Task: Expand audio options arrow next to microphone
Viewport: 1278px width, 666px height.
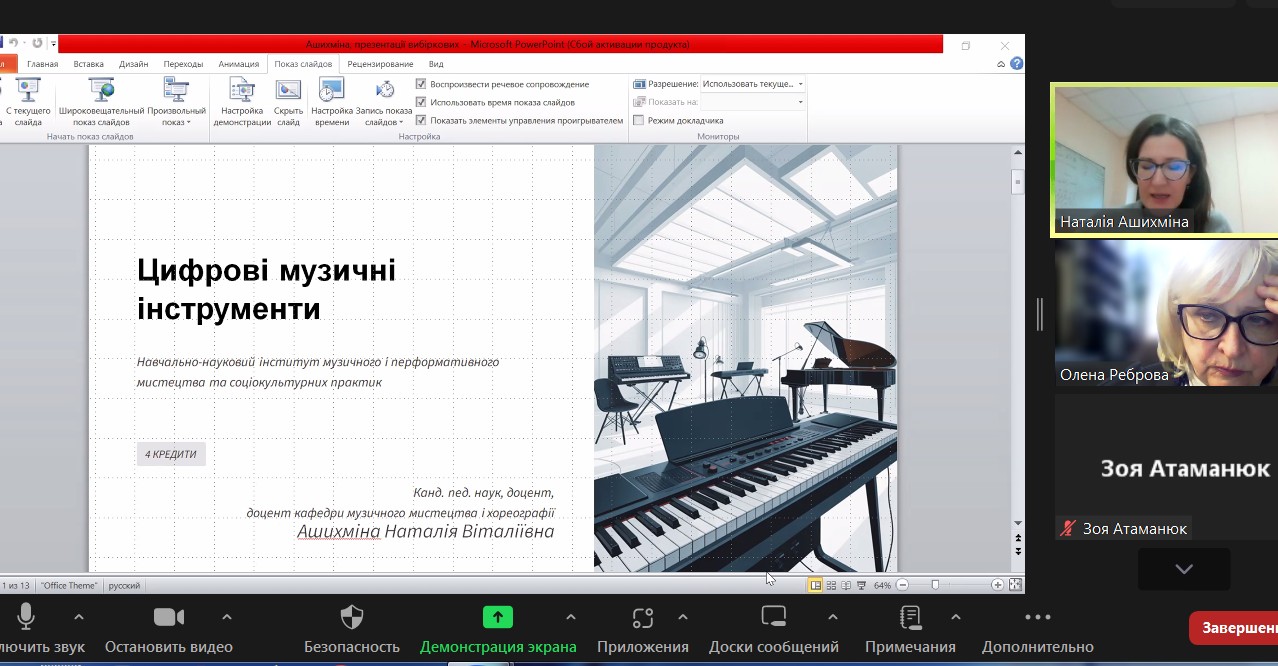Action: tap(79, 617)
